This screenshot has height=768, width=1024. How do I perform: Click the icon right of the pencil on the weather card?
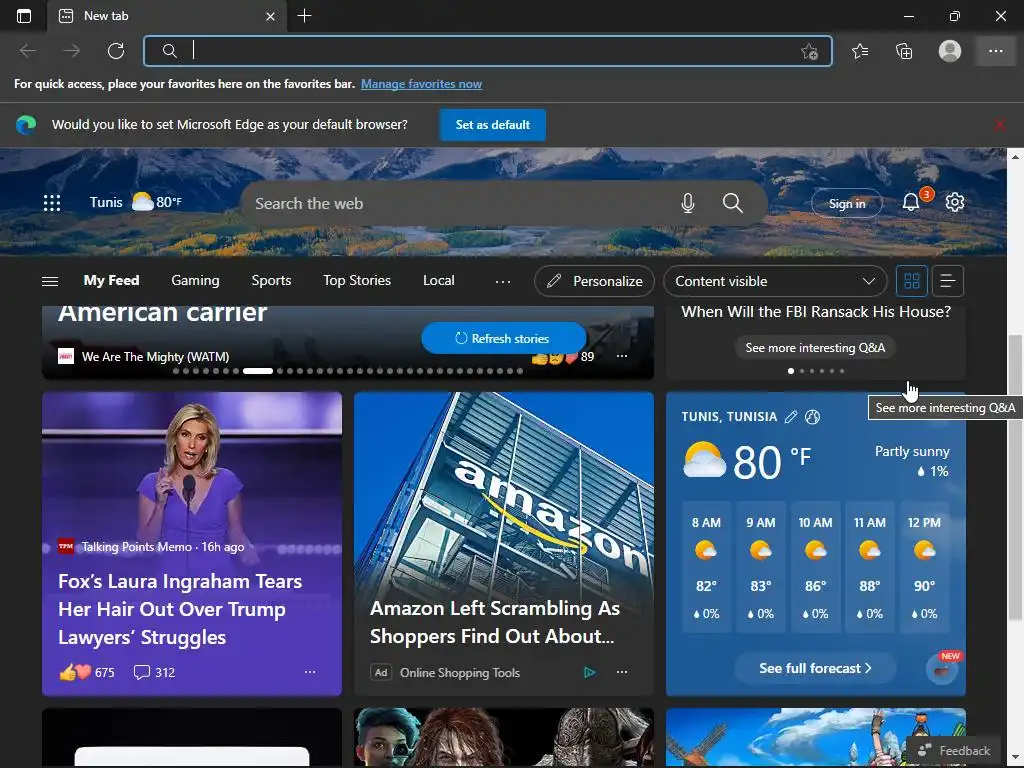(x=812, y=417)
